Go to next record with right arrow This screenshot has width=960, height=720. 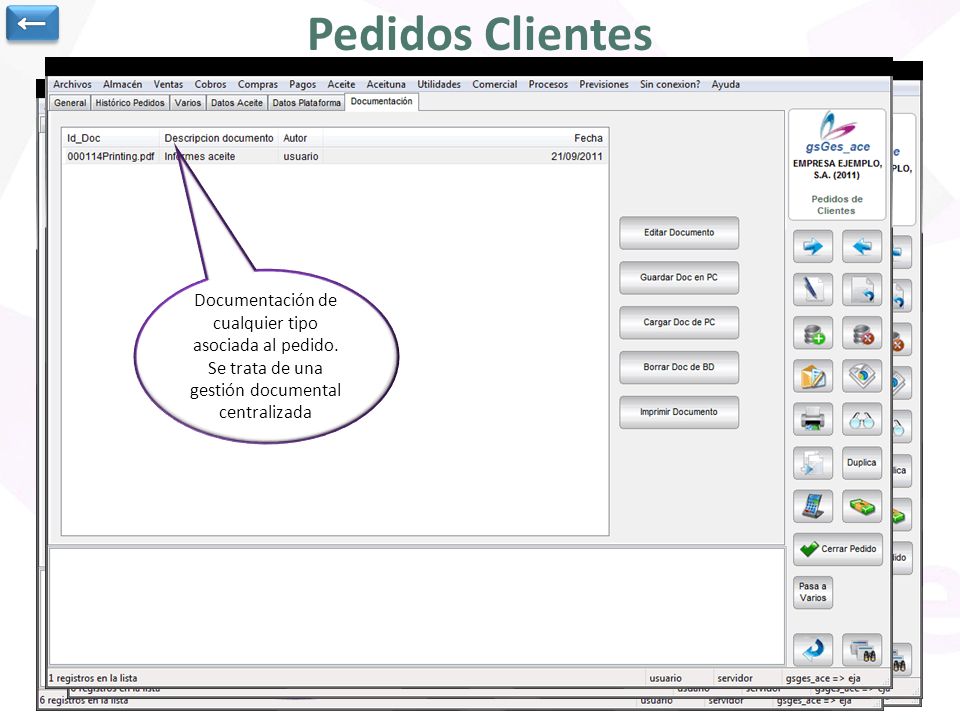tap(812, 247)
